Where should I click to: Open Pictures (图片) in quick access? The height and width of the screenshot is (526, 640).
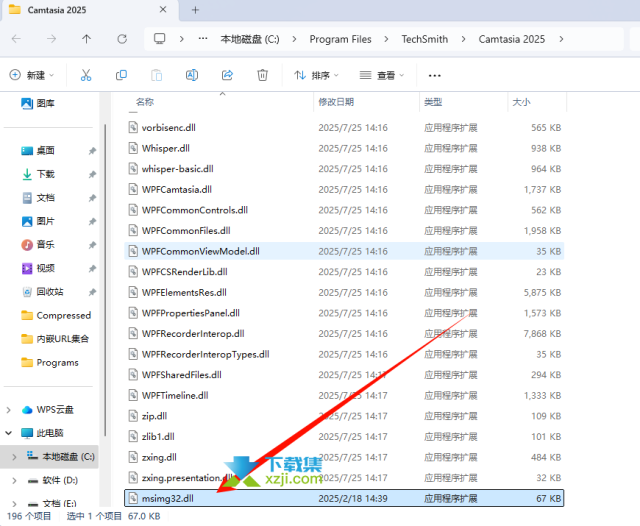(x=38, y=221)
